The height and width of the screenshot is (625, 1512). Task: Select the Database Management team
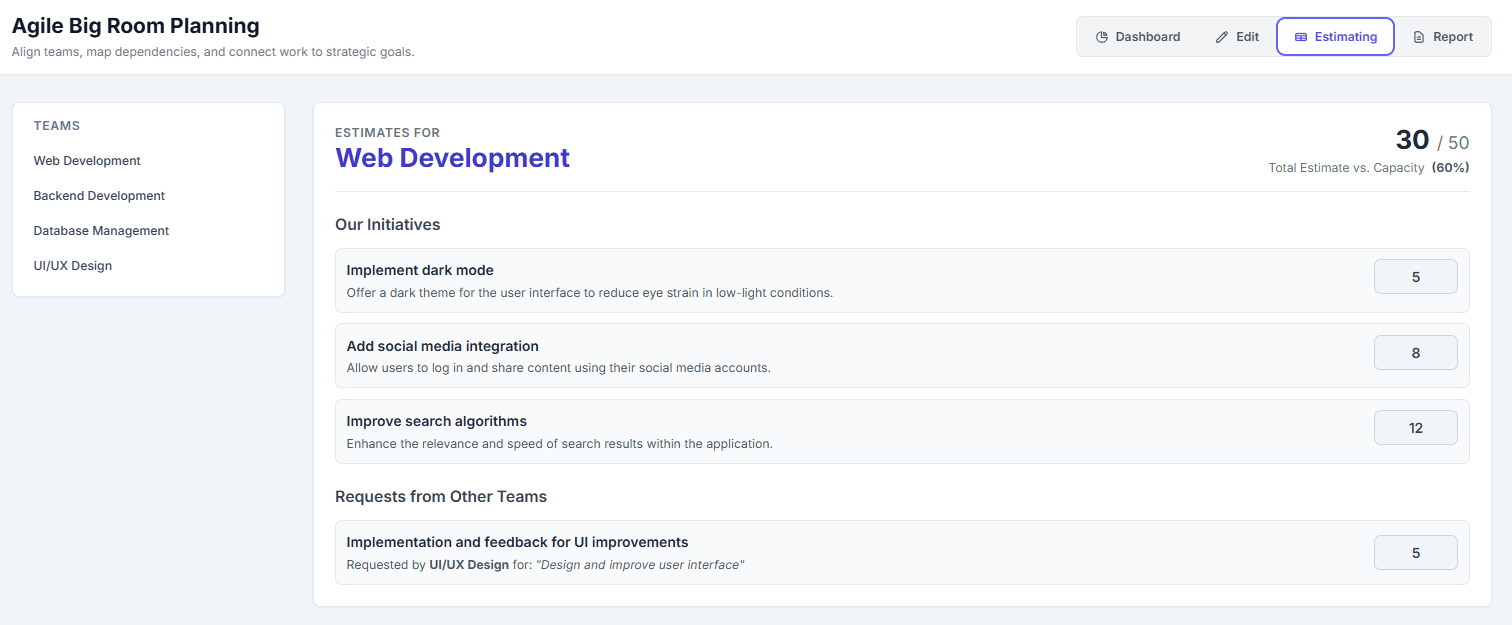point(101,230)
